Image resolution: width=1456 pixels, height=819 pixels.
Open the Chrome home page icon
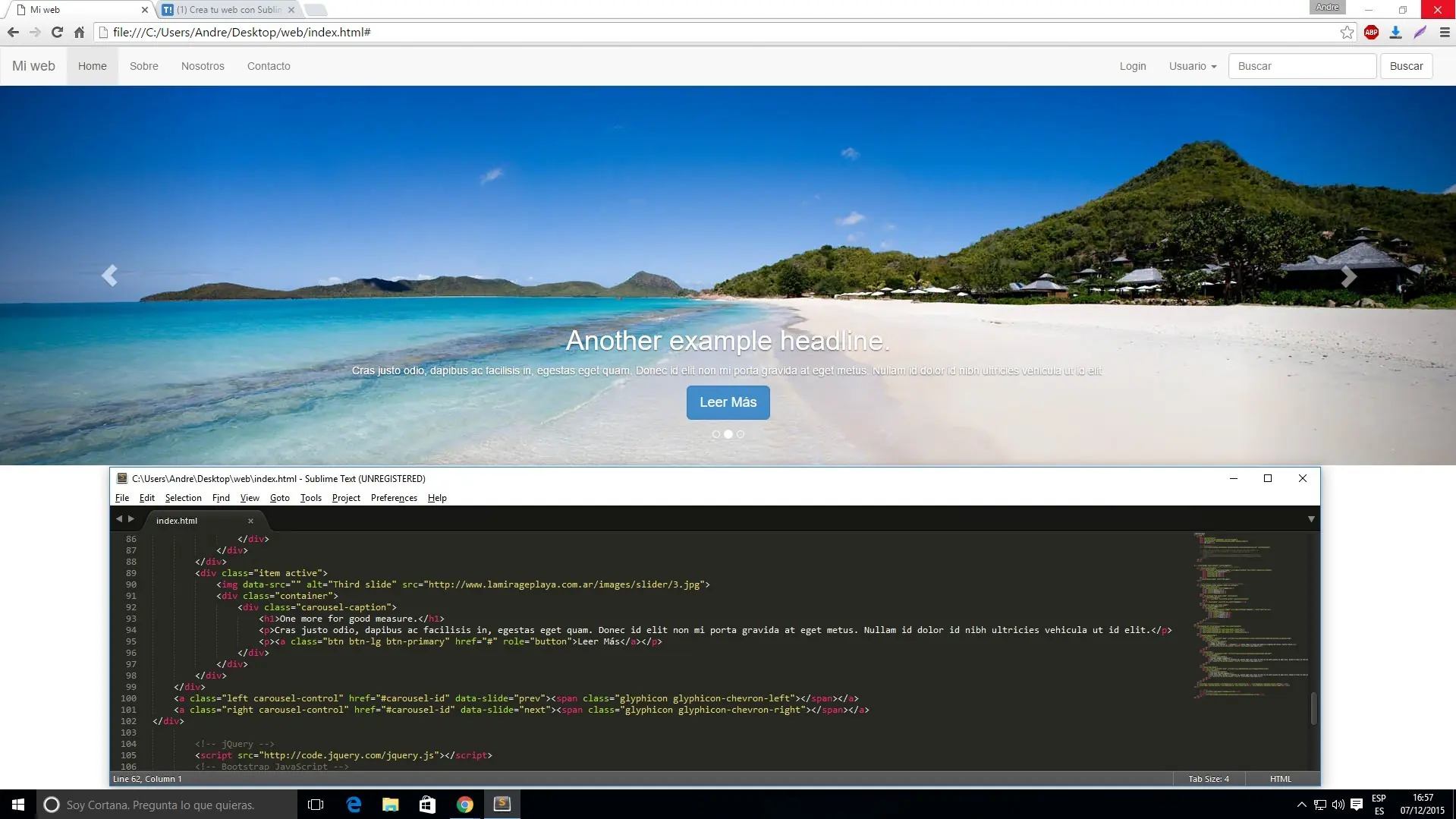click(79, 33)
